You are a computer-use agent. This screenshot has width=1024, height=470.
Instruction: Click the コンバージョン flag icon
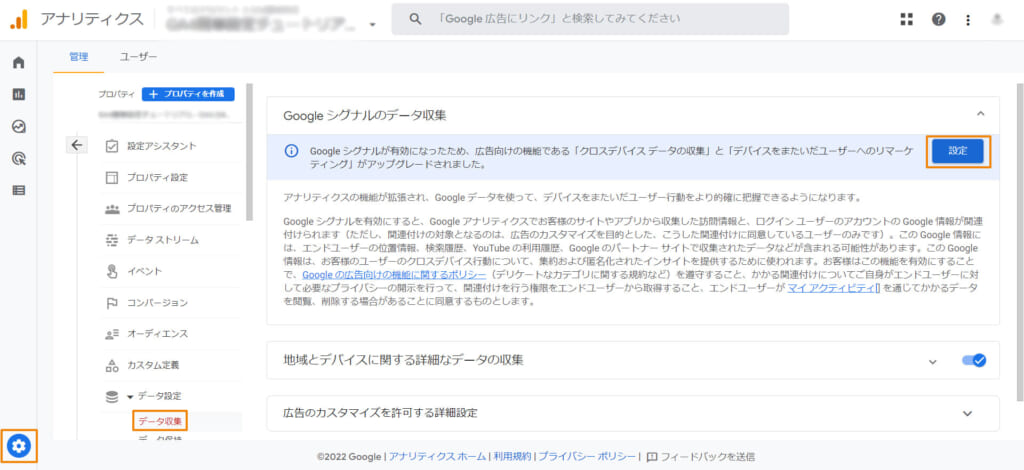112,303
